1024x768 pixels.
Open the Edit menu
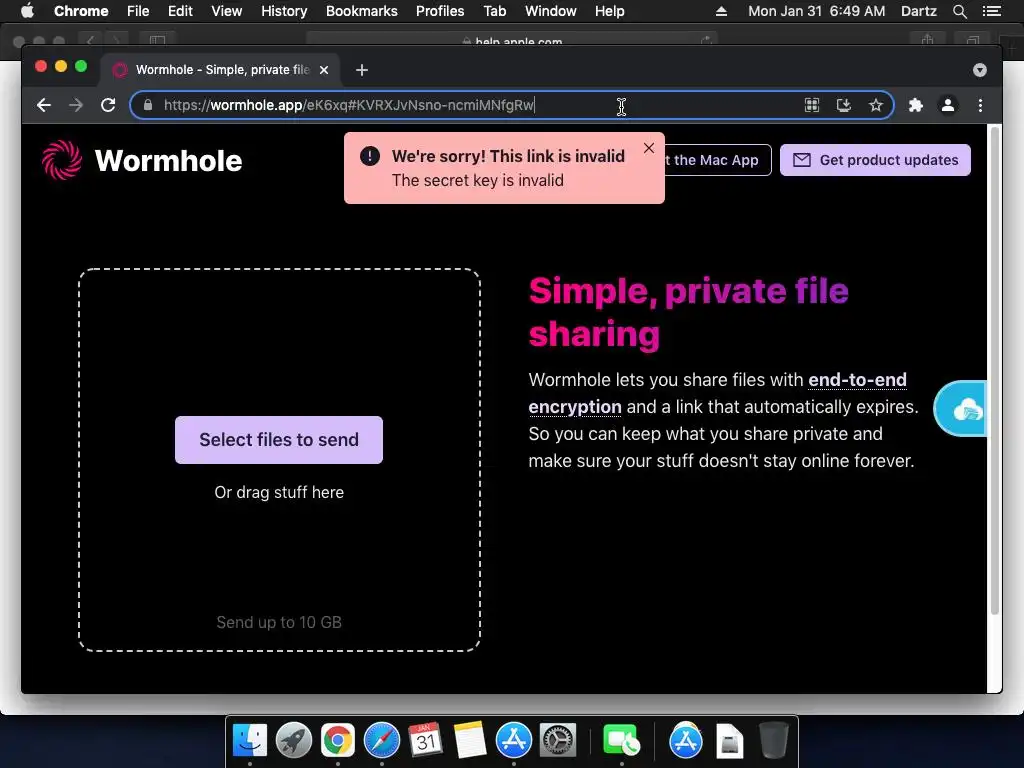click(x=180, y=11)
